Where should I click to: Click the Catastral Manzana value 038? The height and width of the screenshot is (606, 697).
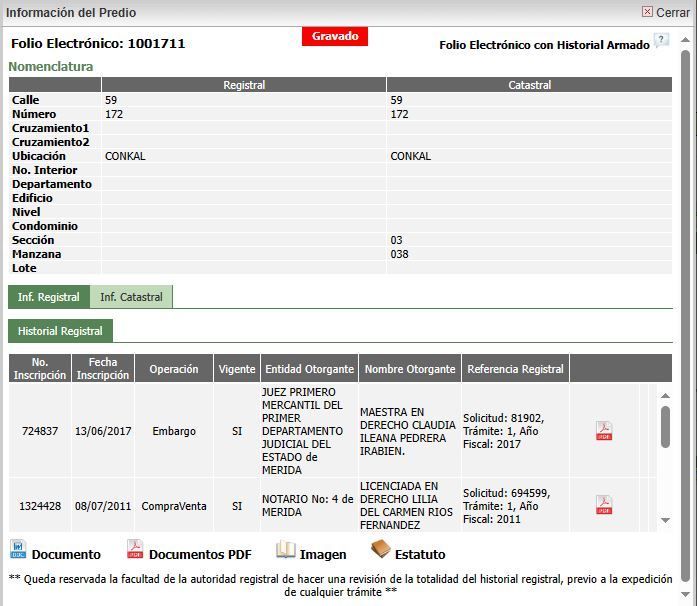point(399,254)
